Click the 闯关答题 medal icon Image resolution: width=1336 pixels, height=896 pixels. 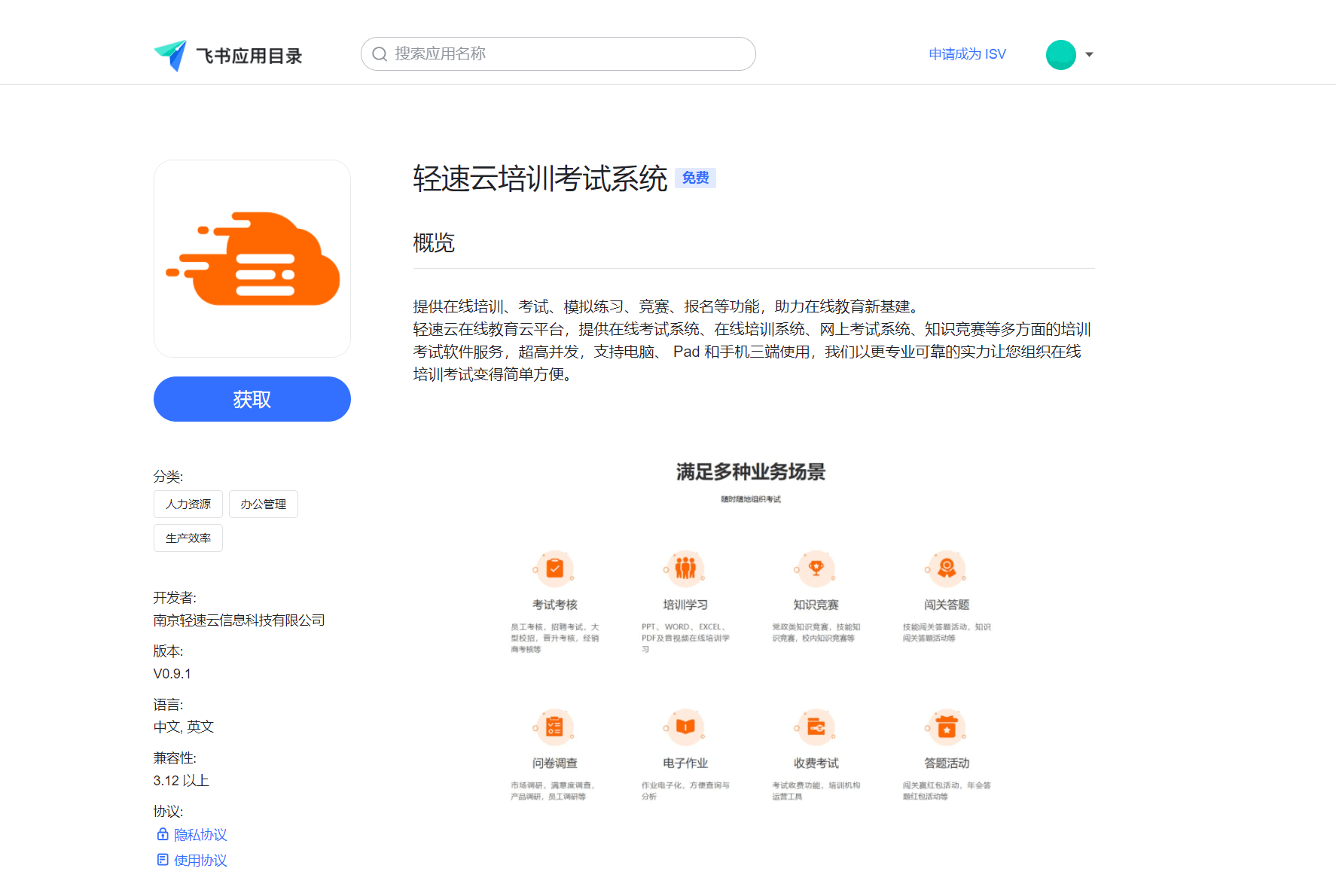(947, 568)
